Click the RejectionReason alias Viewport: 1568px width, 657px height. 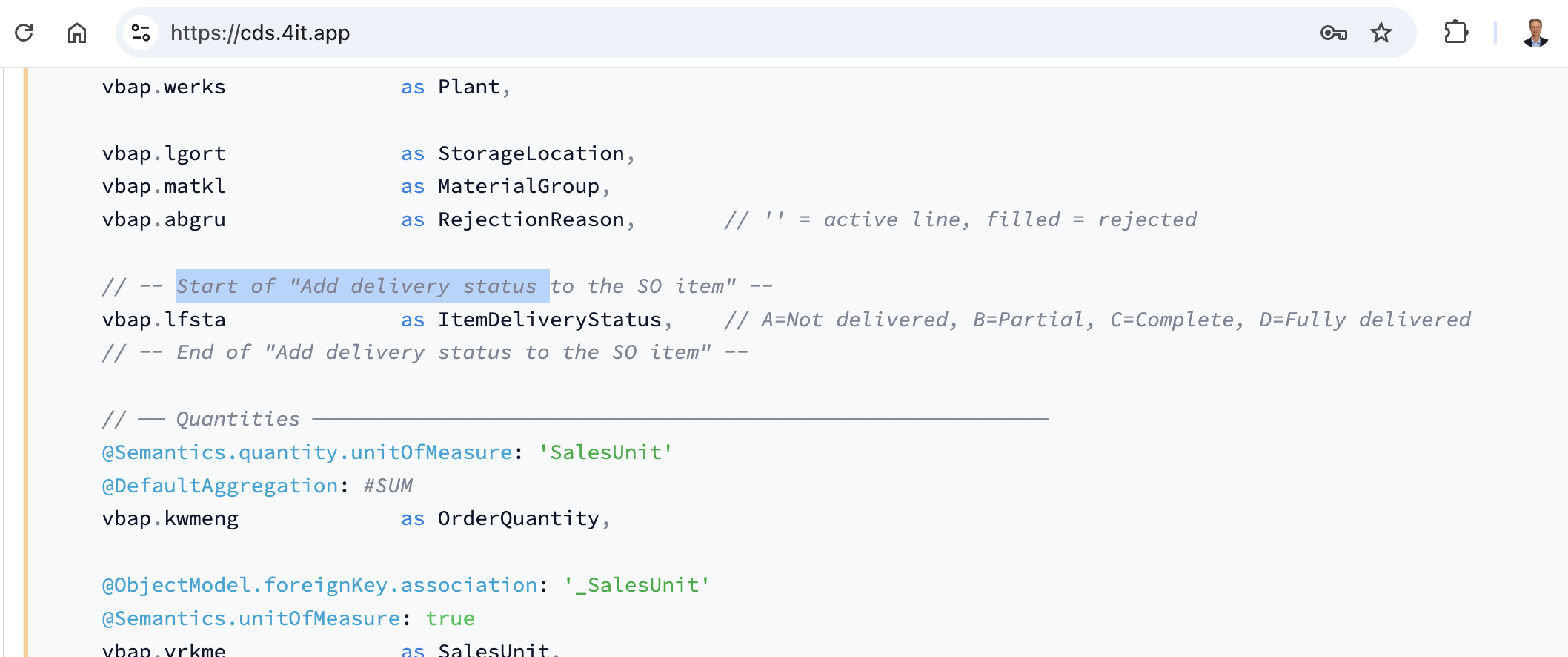[x=531, y=219]
